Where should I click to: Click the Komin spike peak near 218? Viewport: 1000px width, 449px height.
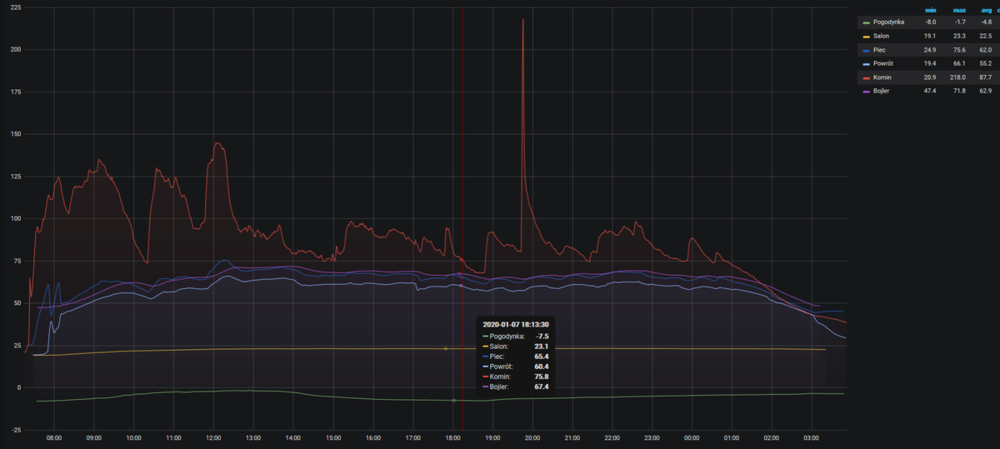523,20
